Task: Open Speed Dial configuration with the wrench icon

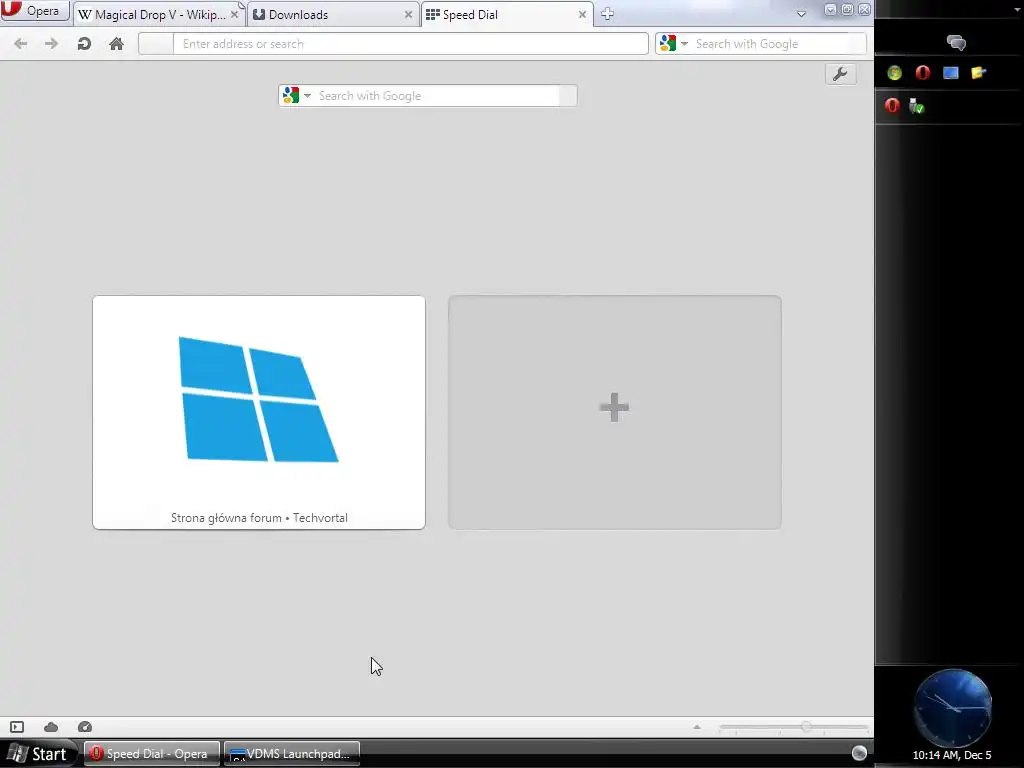Action: click(x=840, y=74)
